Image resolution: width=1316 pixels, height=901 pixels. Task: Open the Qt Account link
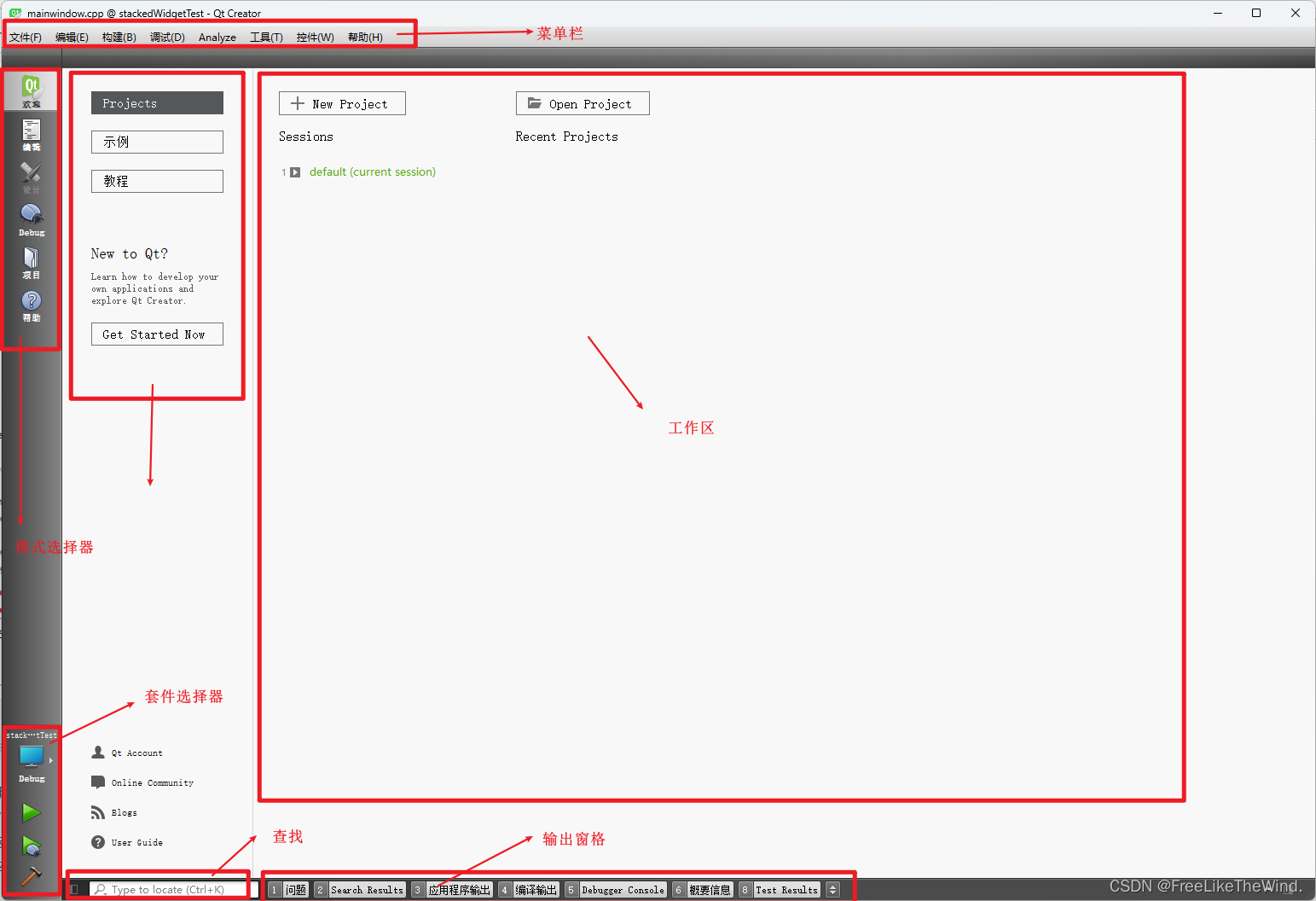coord(137,753)
